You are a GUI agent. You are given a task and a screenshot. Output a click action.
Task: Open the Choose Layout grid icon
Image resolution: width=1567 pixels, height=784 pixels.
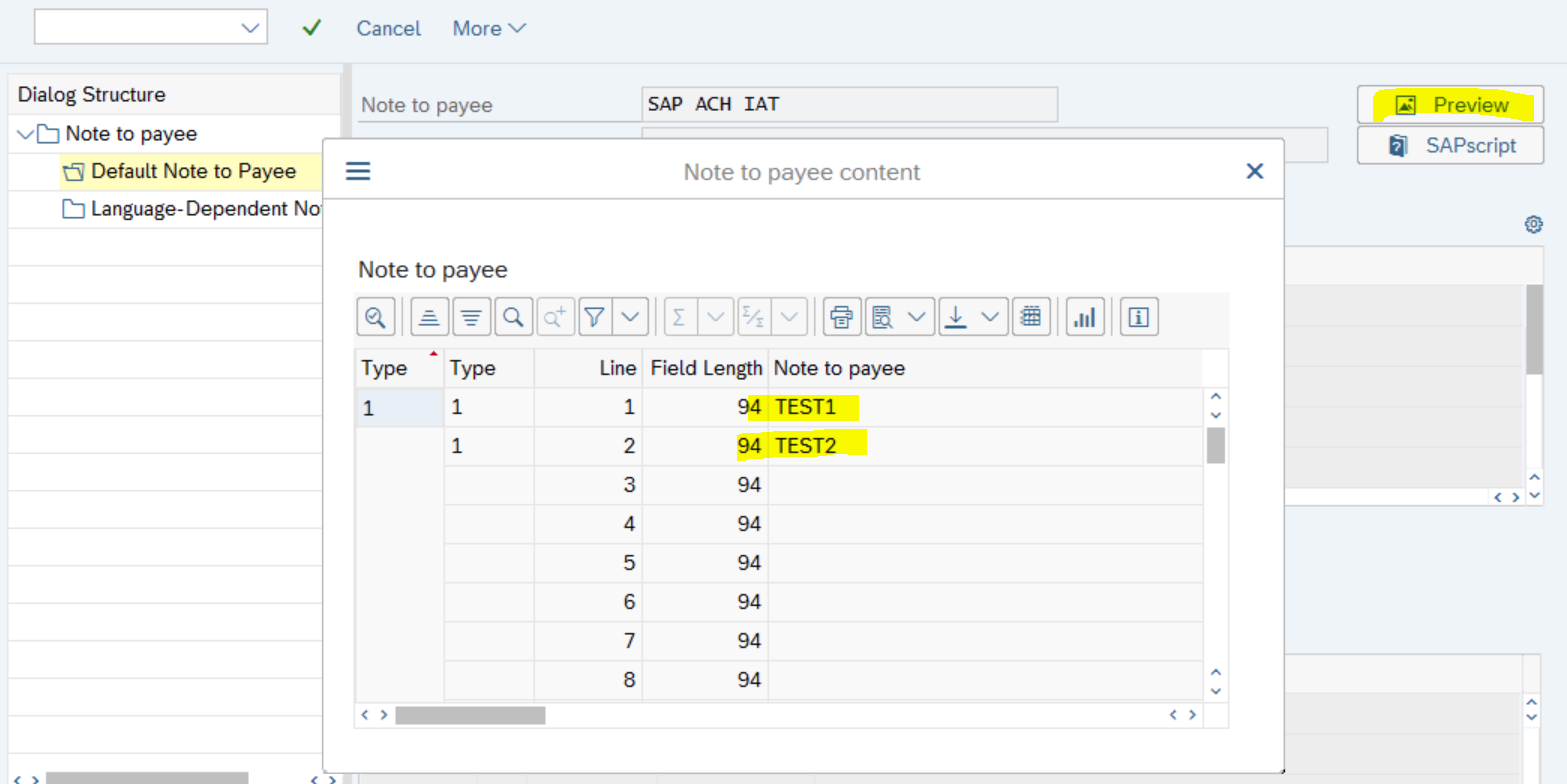tap(1031, 318)
